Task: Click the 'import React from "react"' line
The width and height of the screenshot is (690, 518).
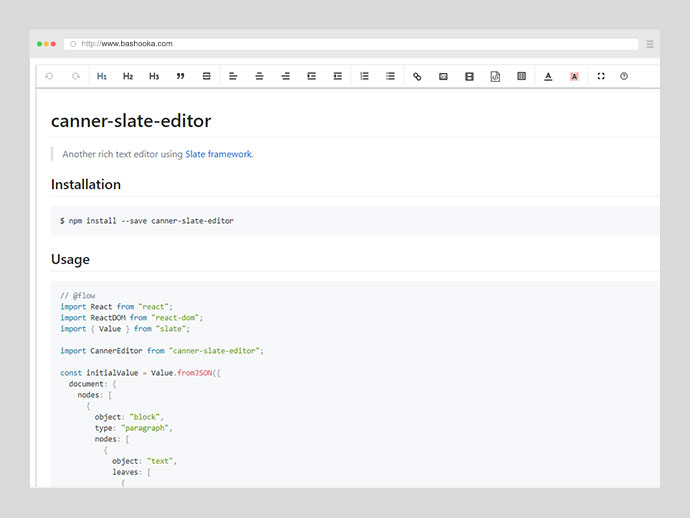Action: (x=117, y=306)
